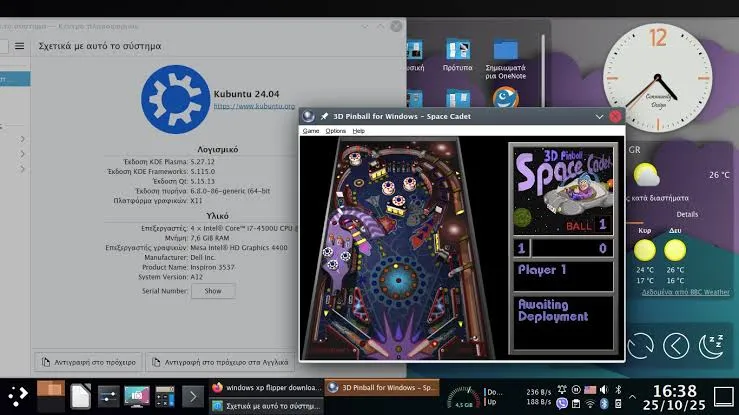The width and height of the screenshot is (739, 415).
Task: Expand the third sidebar chevron in system settings
Action: (23, 168)
